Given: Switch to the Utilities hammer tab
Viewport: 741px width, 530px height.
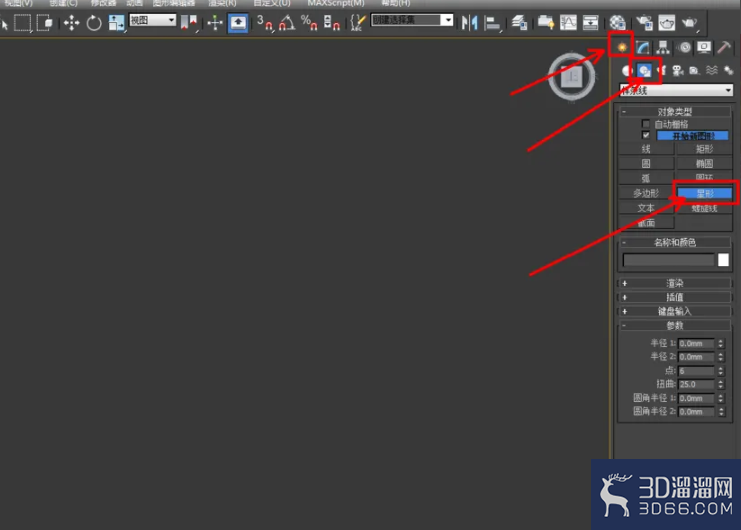Looking at the screenshot, I should [724, 47].
